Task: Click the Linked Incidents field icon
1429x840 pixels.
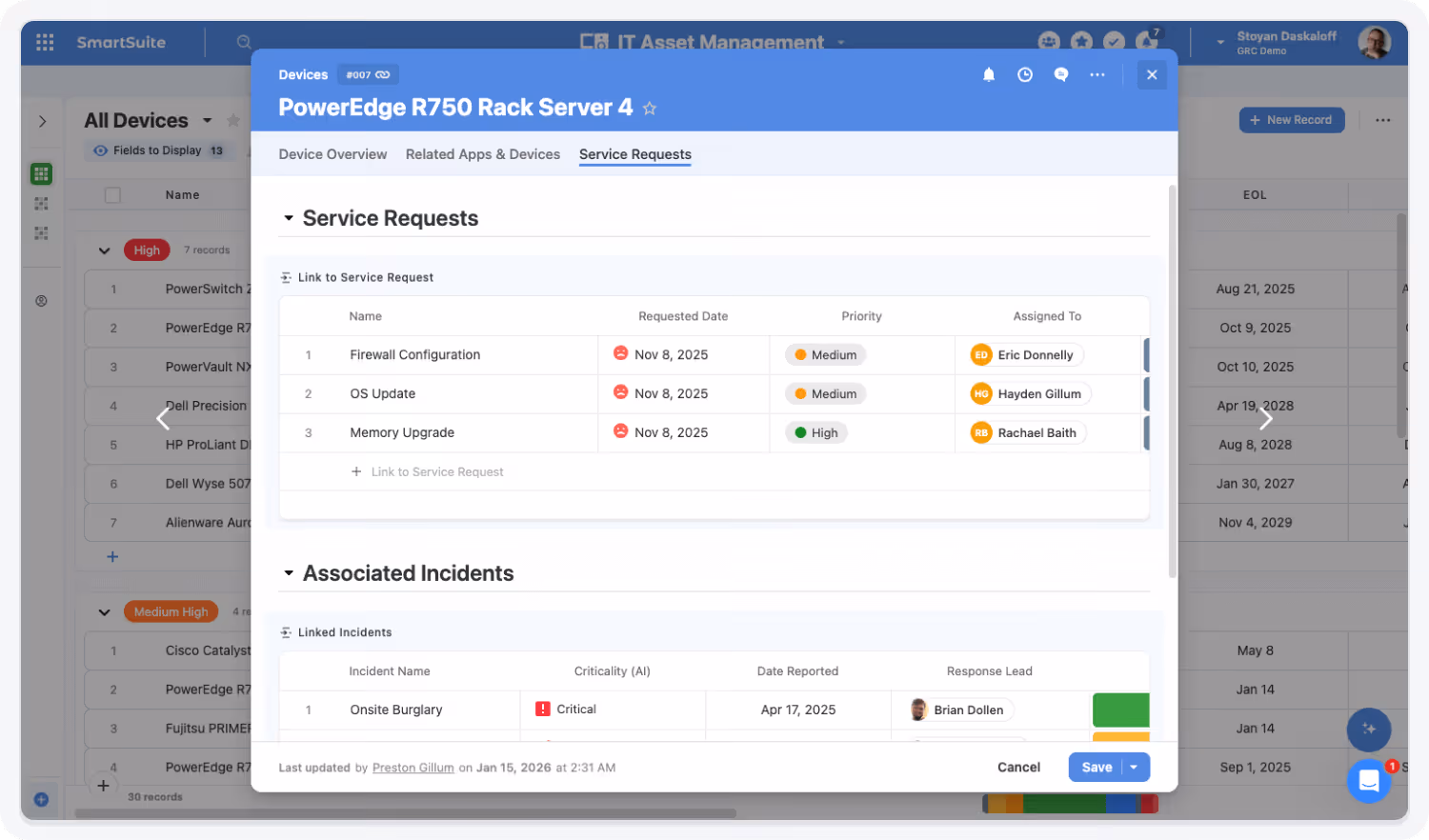Action: point(286,632)
